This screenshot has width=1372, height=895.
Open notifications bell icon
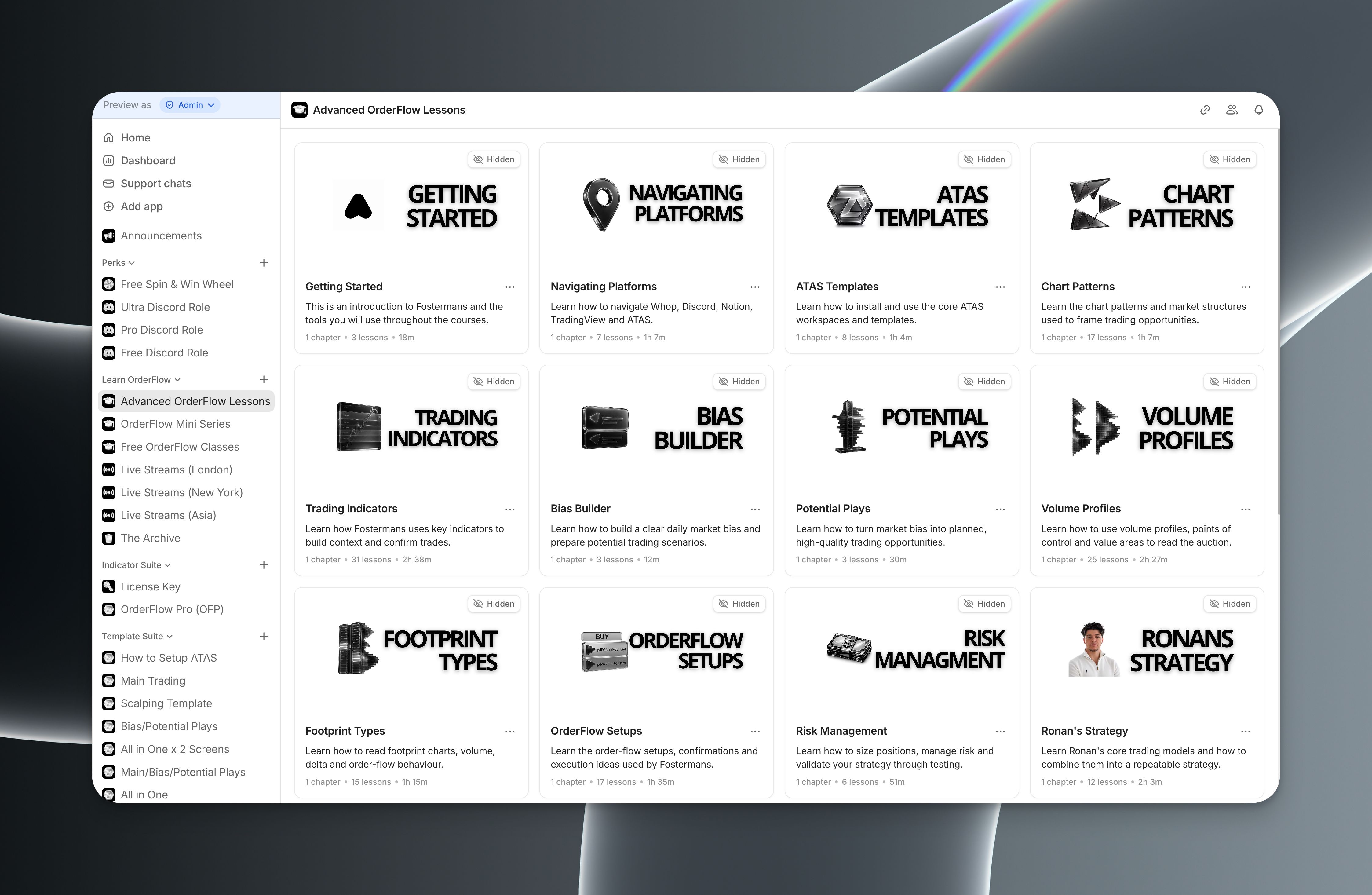(1259, 110)
